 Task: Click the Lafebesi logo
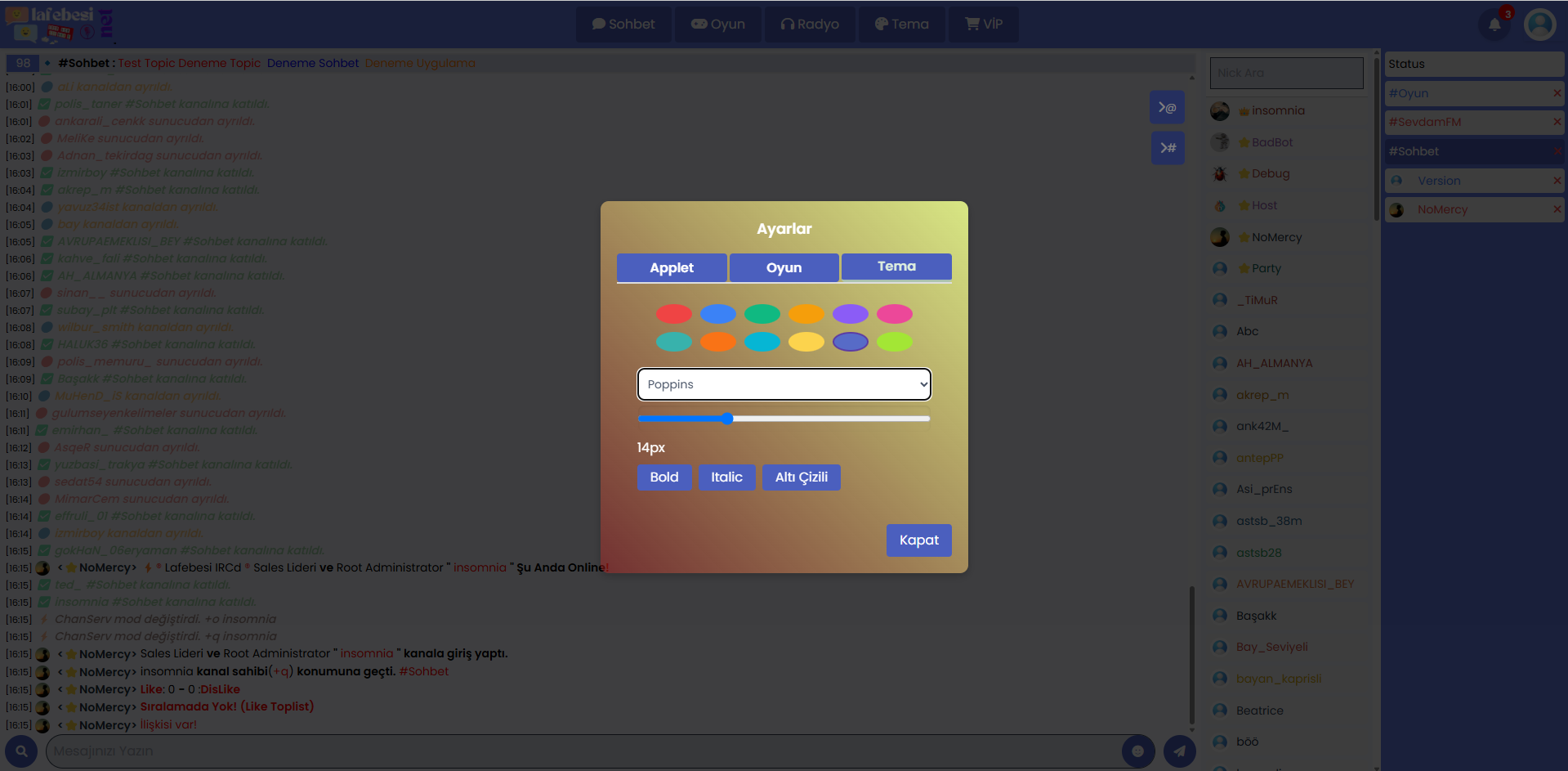point(59,25)
